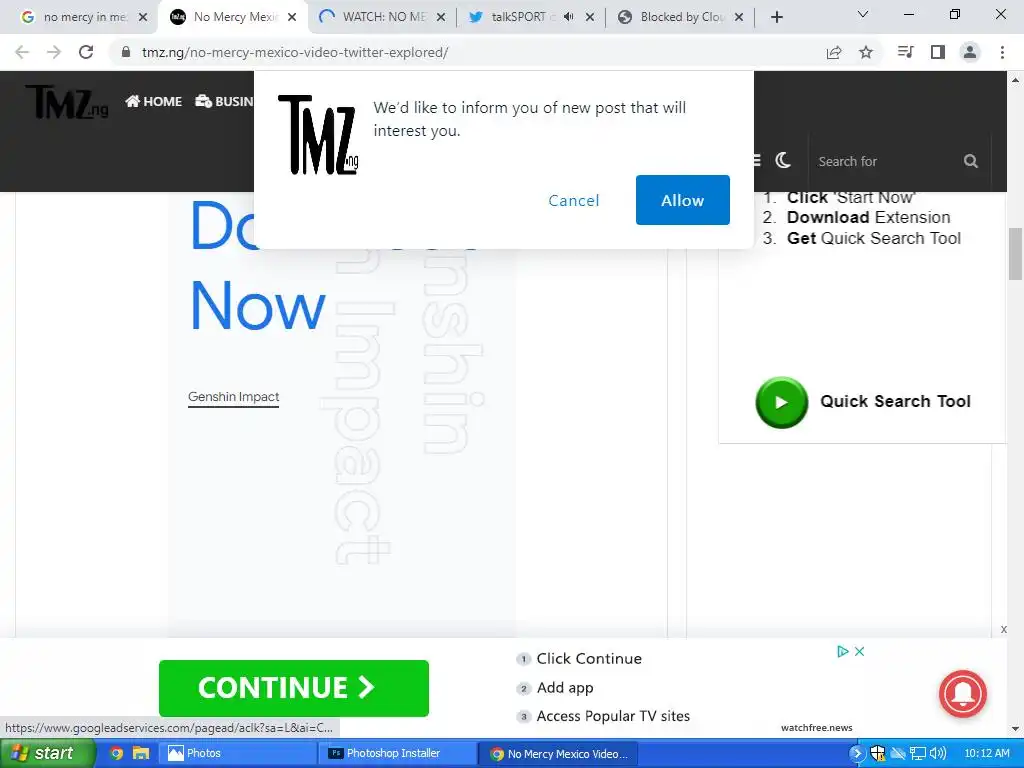The height and width of the screenshot is (768, 1024).
Task: Click the green CONTINUE button
Action: [294, 688]
